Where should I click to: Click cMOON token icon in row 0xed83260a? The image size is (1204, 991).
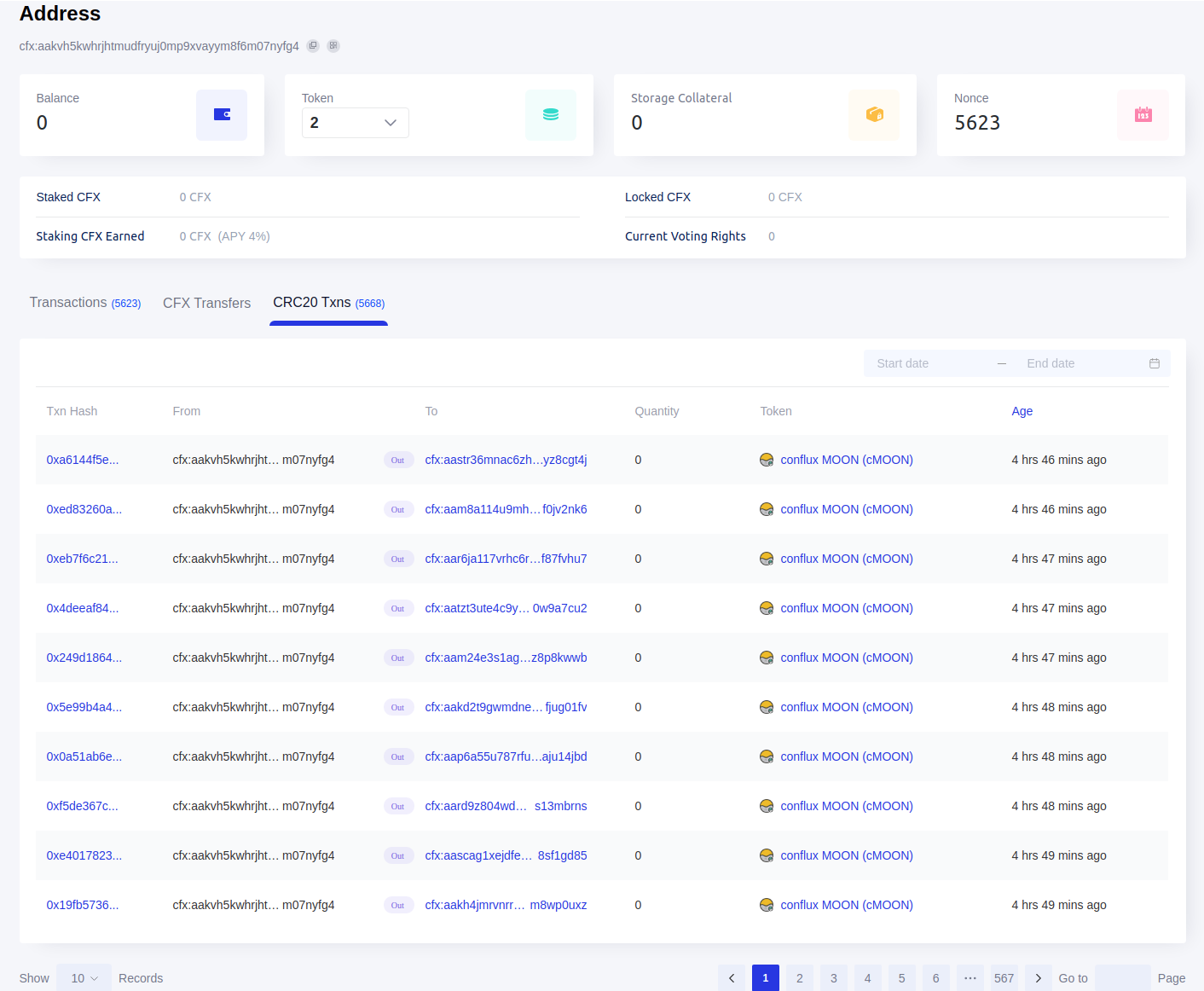pyautogui.click(x=767, y=509)
